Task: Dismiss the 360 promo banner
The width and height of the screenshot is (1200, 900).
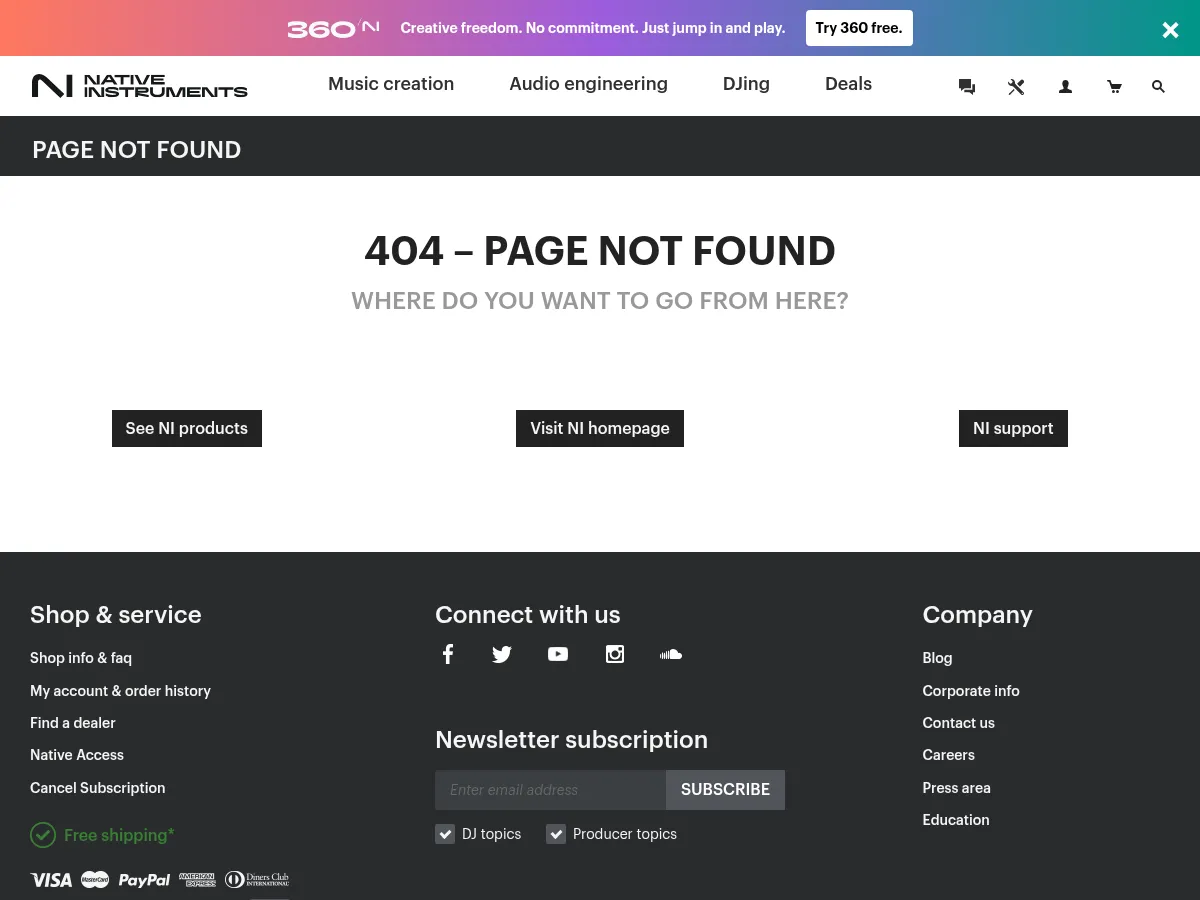Action: pos(1170,30)
